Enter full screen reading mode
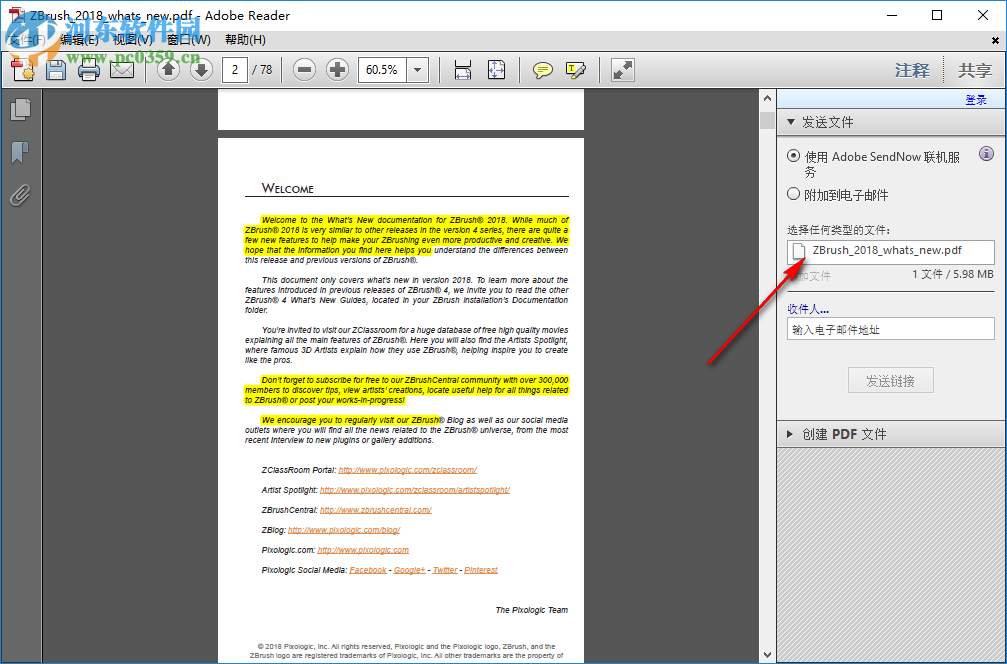This screenshot has width=1007, height=664. pos(622,69)
